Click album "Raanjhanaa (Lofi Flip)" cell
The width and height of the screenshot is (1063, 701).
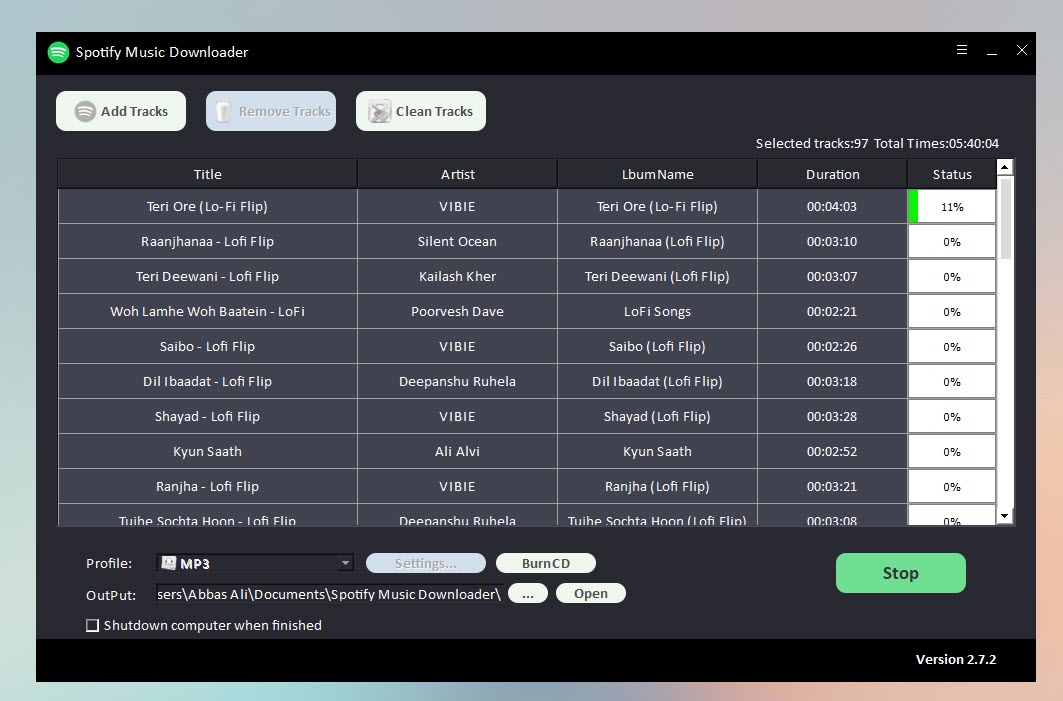click(x=658, y=241)
